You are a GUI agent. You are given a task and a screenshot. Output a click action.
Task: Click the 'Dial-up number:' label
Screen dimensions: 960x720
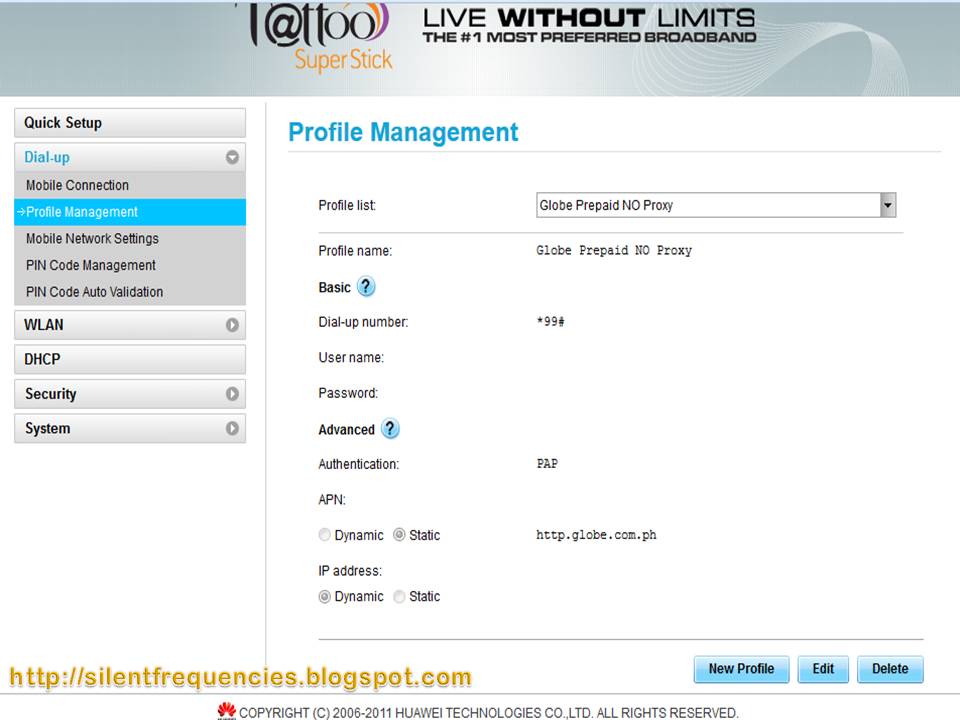tap(363, 322)
